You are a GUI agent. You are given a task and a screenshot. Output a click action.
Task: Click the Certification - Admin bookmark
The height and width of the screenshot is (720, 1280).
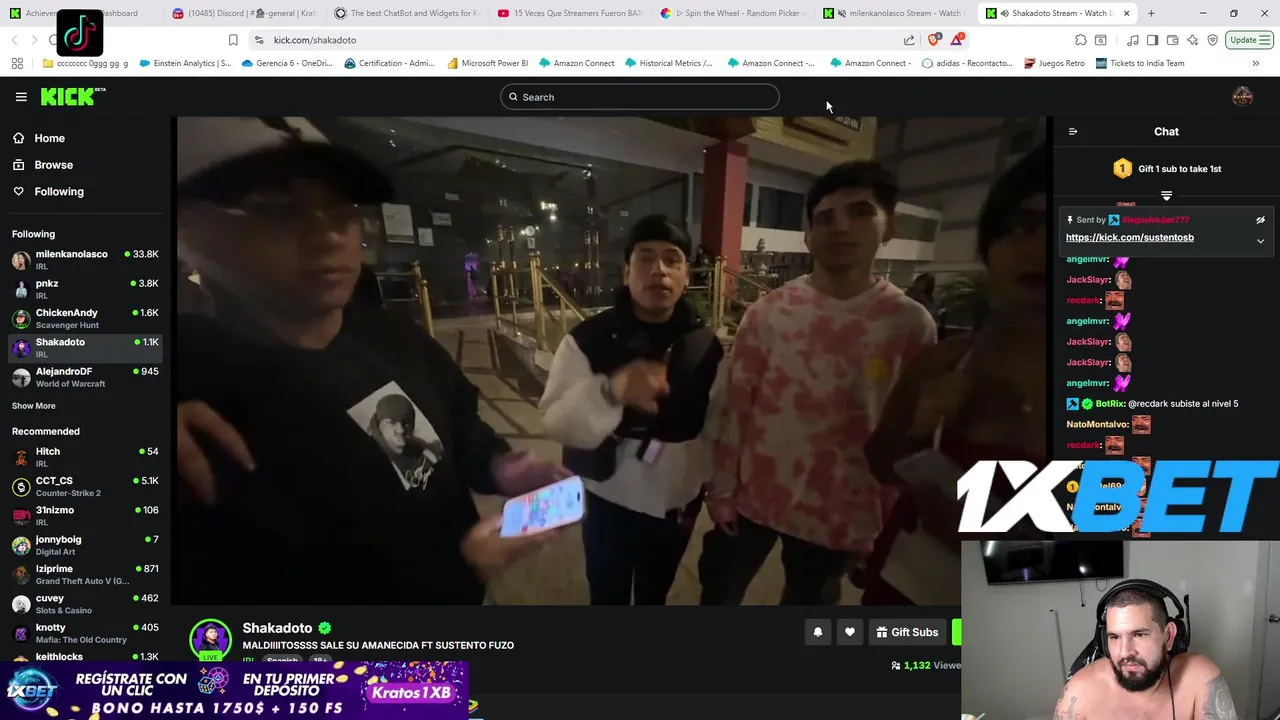[388, 63]
